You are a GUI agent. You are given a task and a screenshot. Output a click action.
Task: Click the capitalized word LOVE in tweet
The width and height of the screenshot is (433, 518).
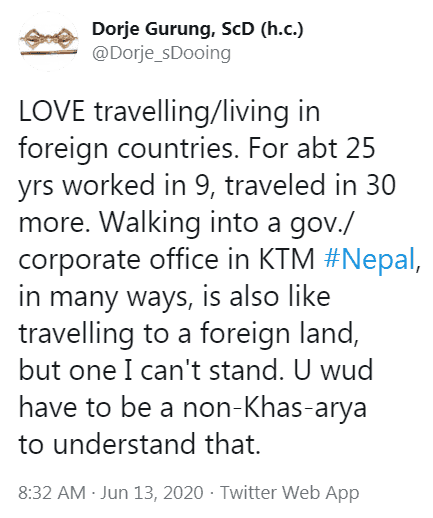coord(52,111)
